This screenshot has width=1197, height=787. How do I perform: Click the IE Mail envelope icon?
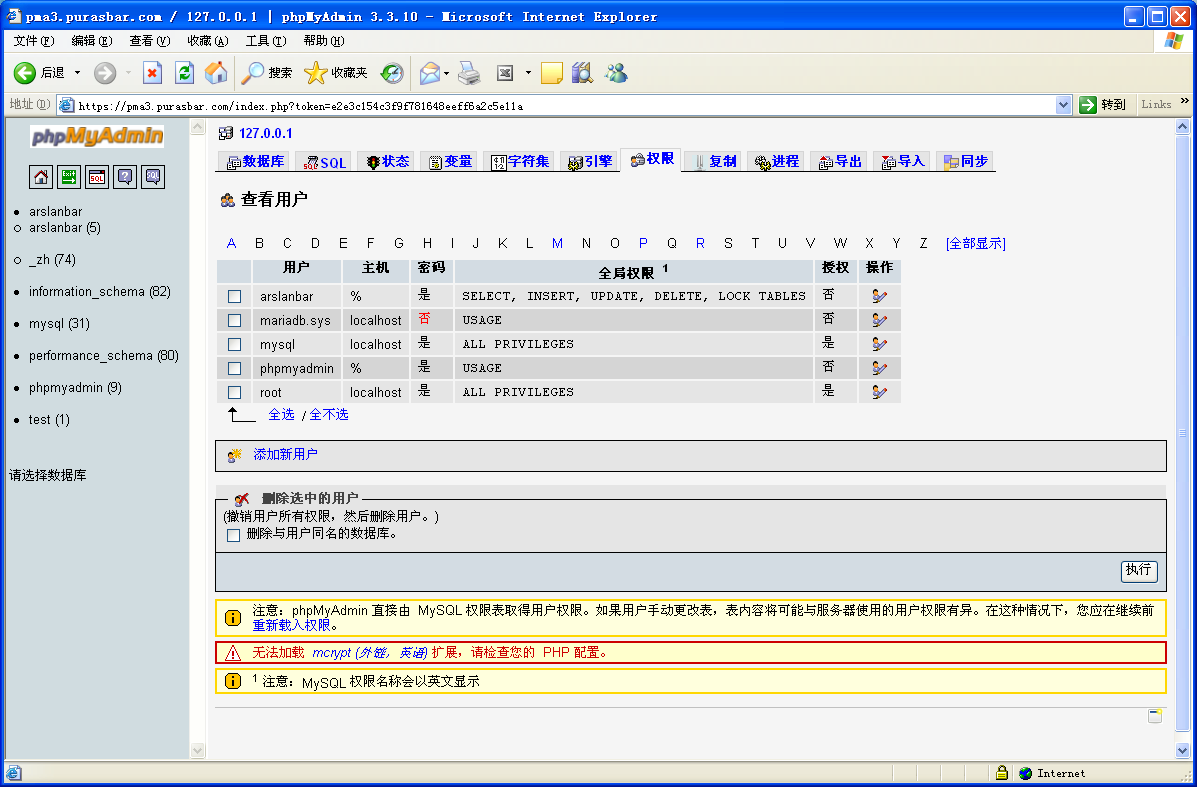(x=430, y=73)
